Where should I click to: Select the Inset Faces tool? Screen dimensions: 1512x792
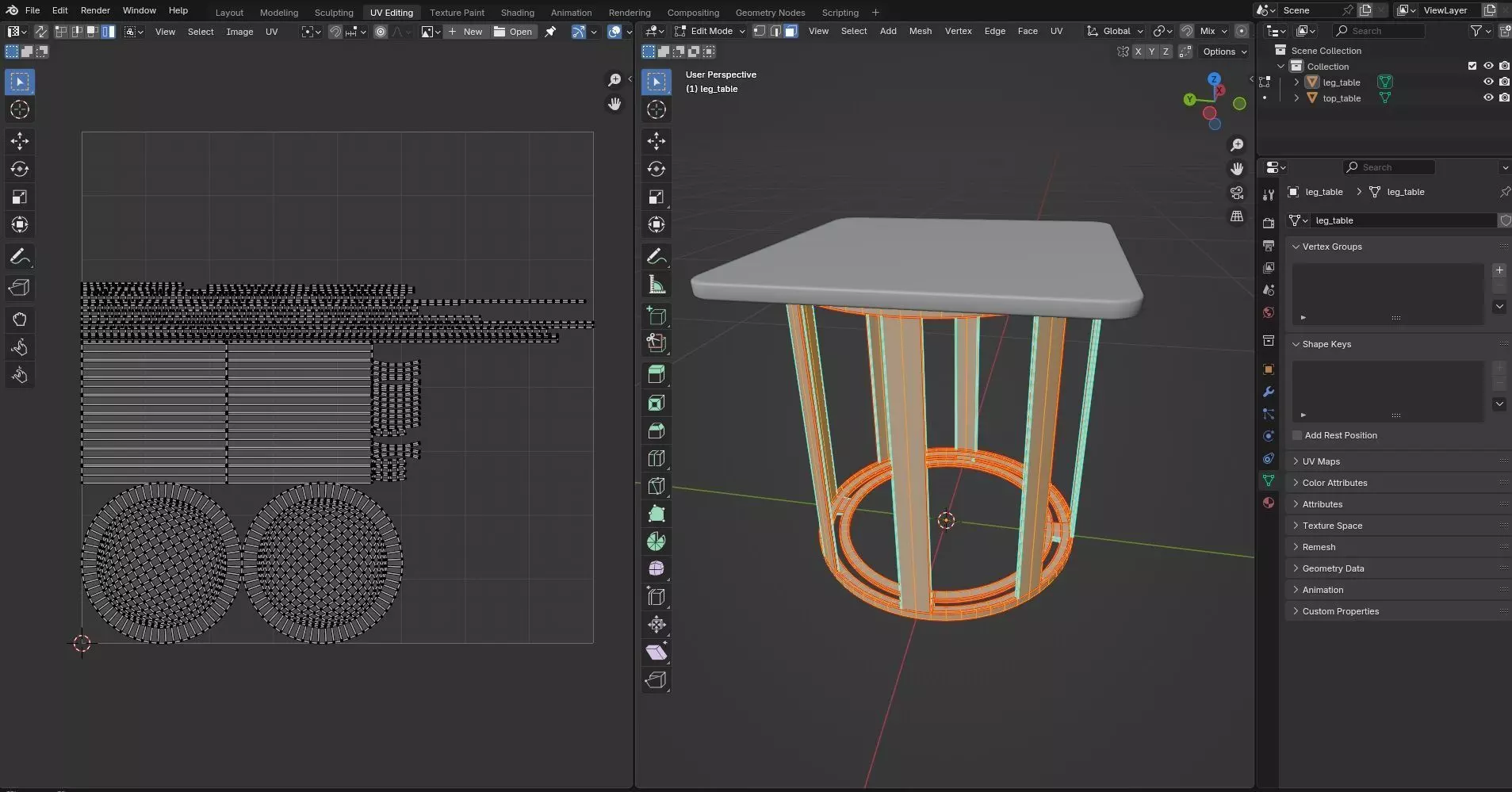(x=656, y=403)
